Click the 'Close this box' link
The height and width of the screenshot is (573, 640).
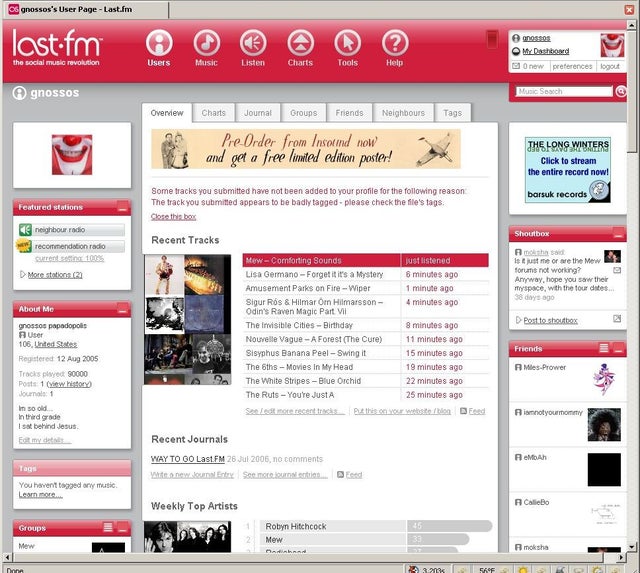pyautogui.click(x=174, y=216)
